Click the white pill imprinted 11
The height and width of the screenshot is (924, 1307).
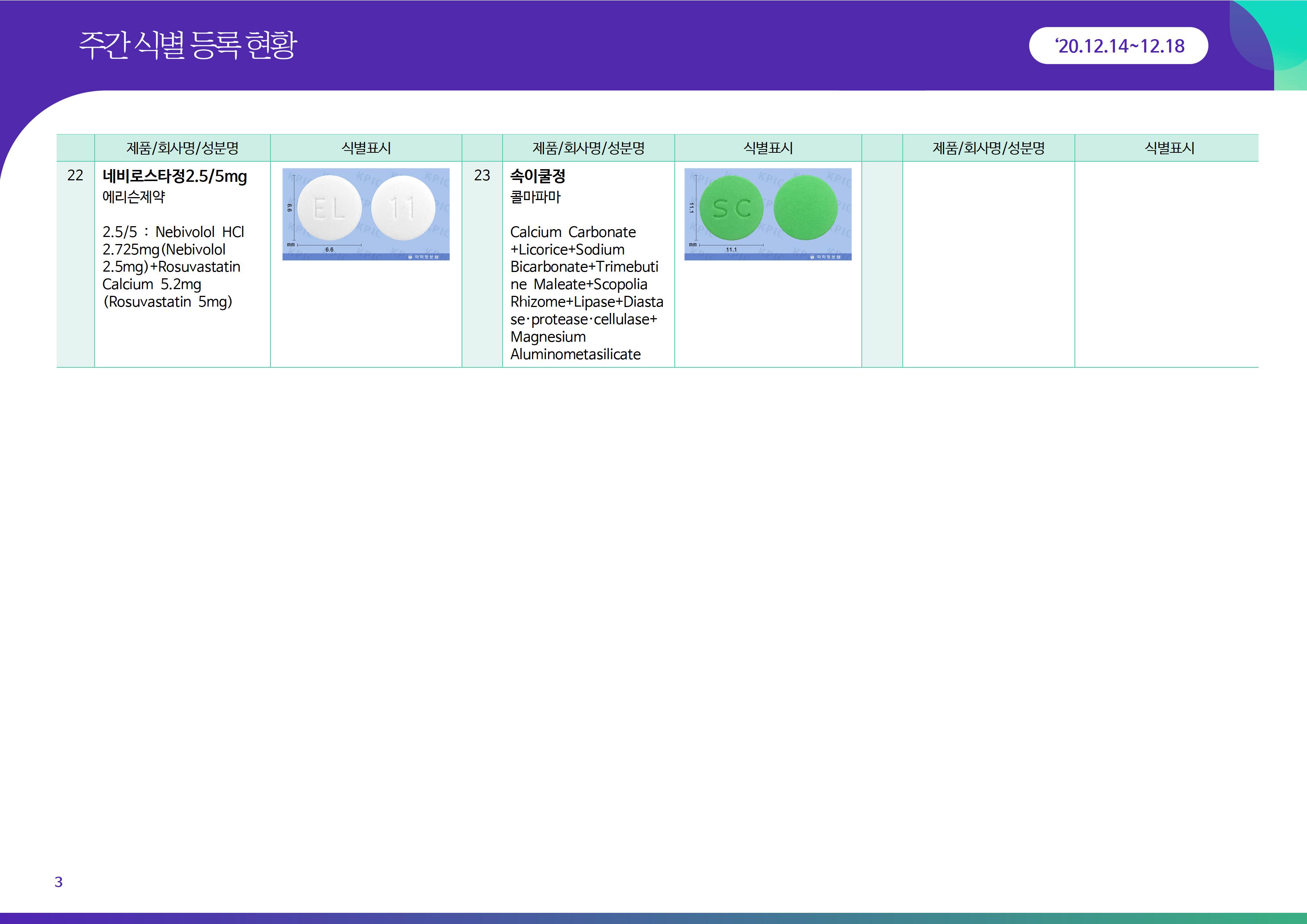point(403,208)
